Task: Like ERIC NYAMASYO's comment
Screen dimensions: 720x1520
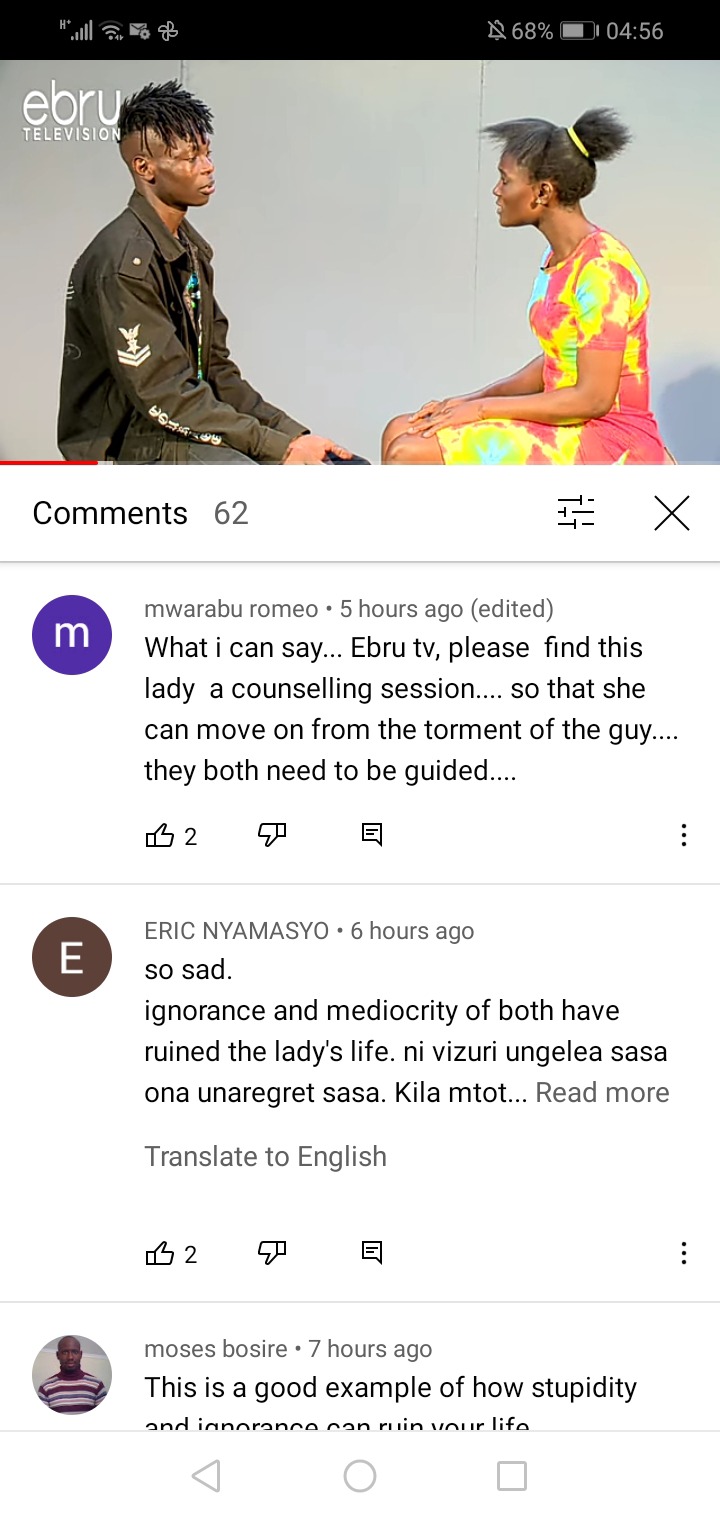Action: click(160, 1253)
